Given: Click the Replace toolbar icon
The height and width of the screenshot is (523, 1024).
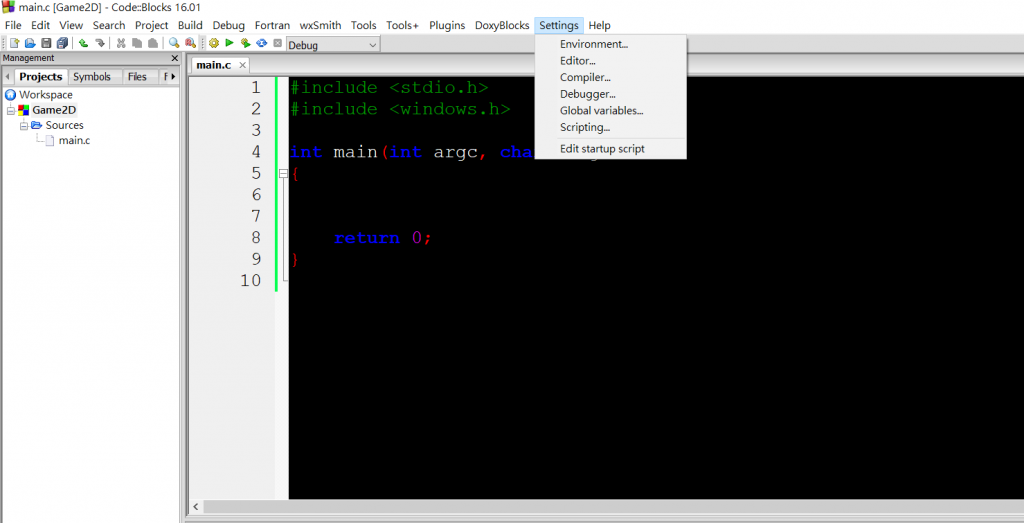Looking at the screenshot, I should point(190,43).
